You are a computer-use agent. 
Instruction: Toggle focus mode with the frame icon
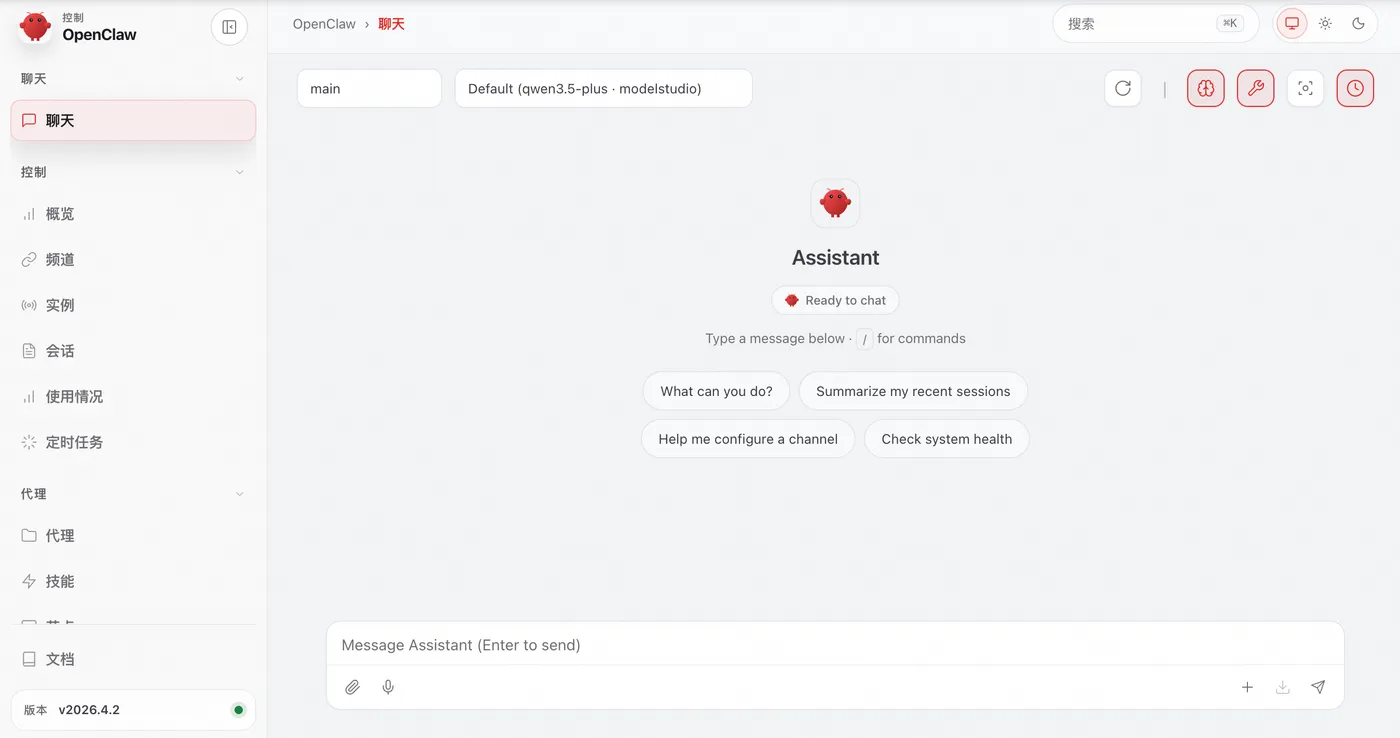coord(1305,88)
